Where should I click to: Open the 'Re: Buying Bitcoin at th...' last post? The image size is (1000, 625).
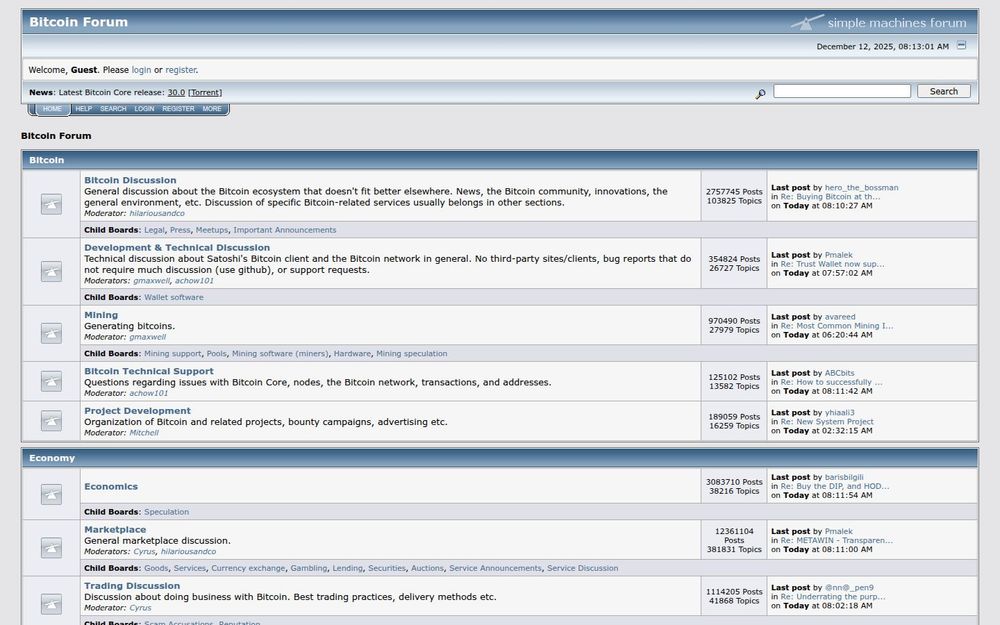[830, 197]
